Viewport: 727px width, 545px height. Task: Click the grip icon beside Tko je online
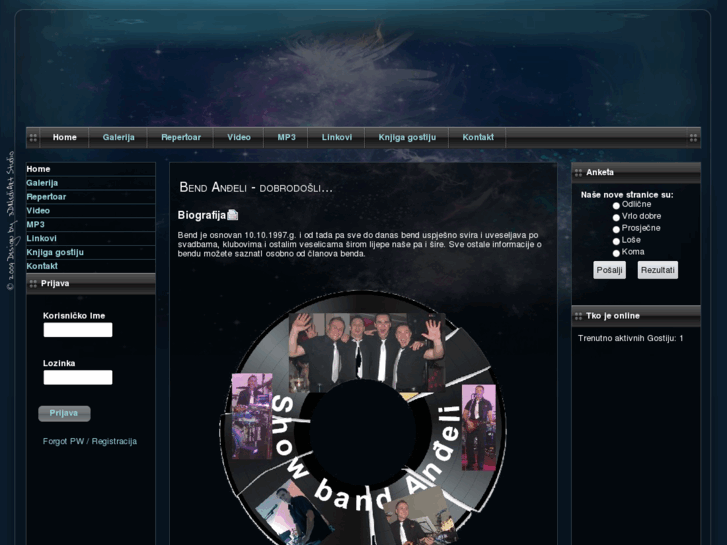(578, 316)
